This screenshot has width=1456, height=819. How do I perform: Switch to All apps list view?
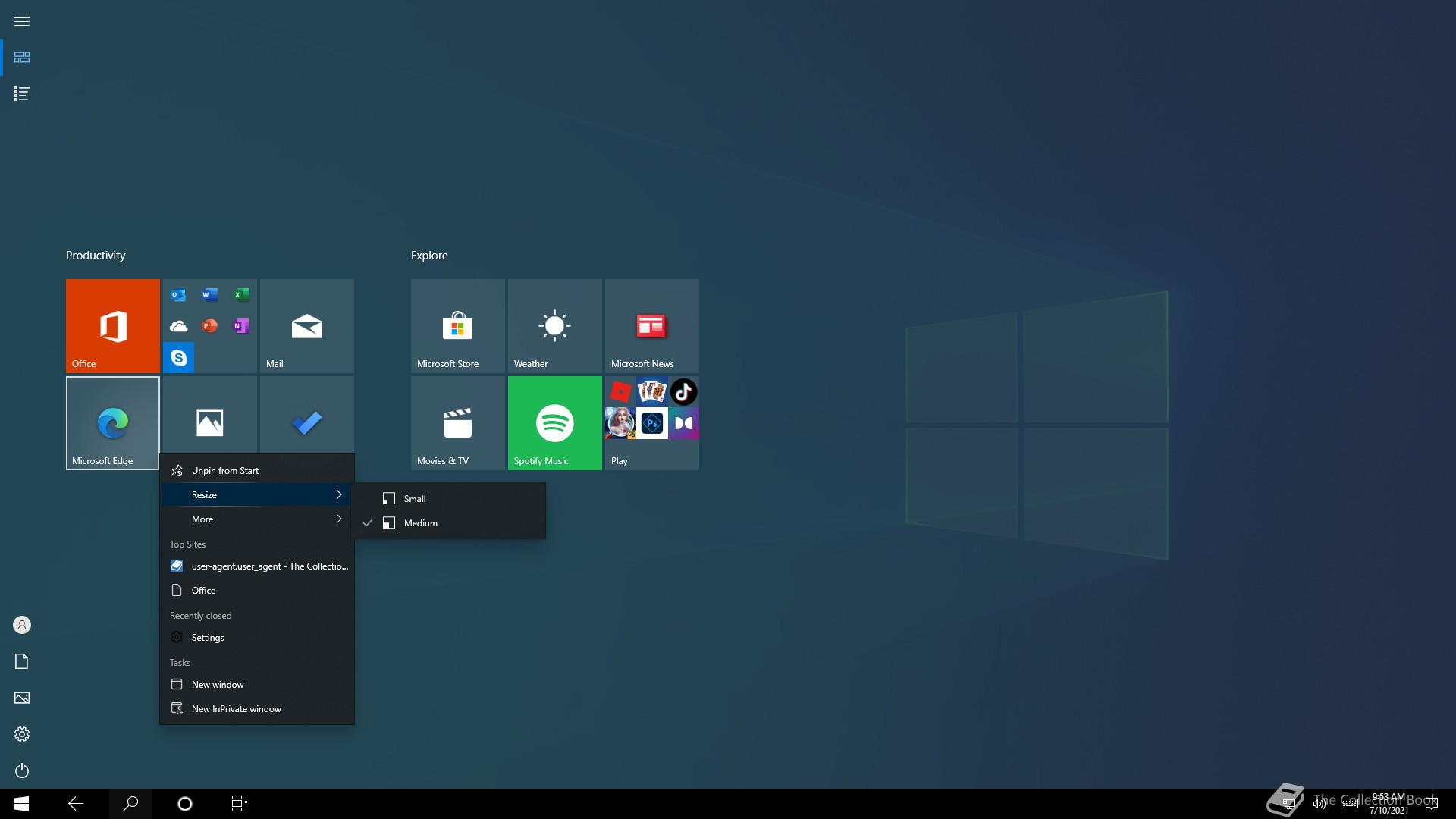point(22,94)
